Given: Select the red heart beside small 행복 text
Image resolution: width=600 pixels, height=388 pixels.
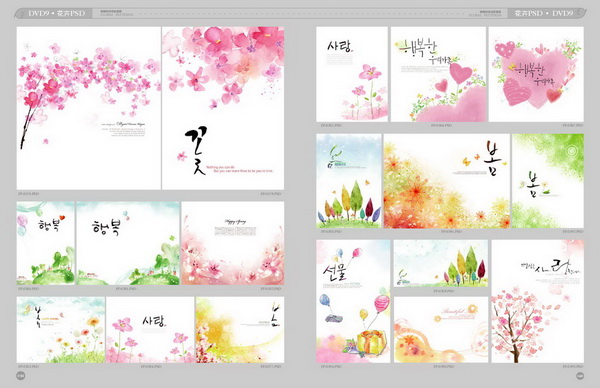Looking at the screenshot, I should [62, 218].
